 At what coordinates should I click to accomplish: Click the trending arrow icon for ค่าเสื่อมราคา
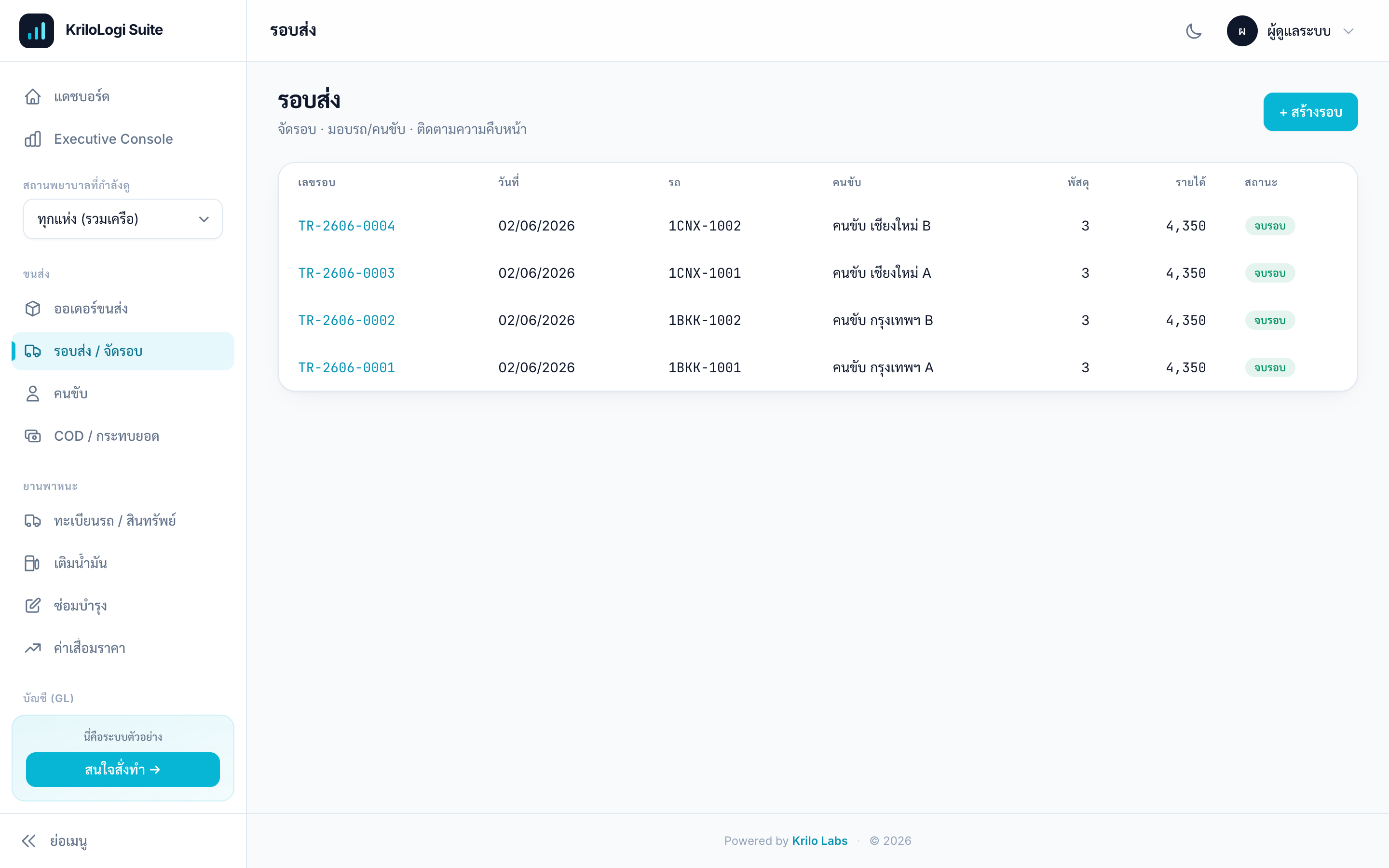33,648
